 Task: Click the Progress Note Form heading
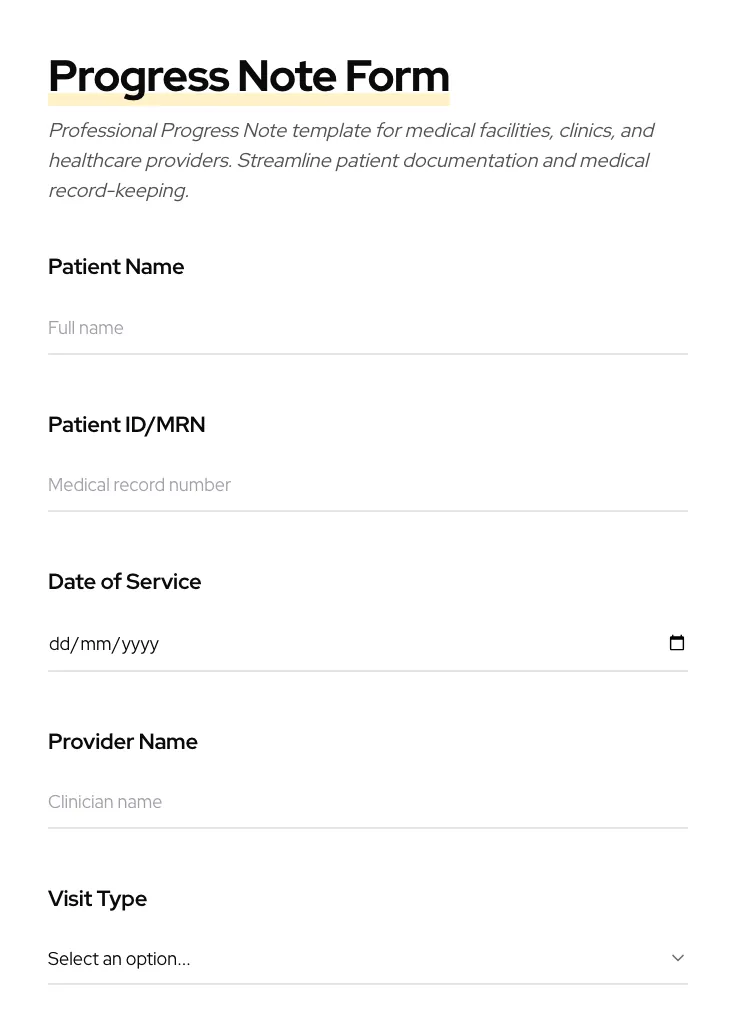click(248, 77)
